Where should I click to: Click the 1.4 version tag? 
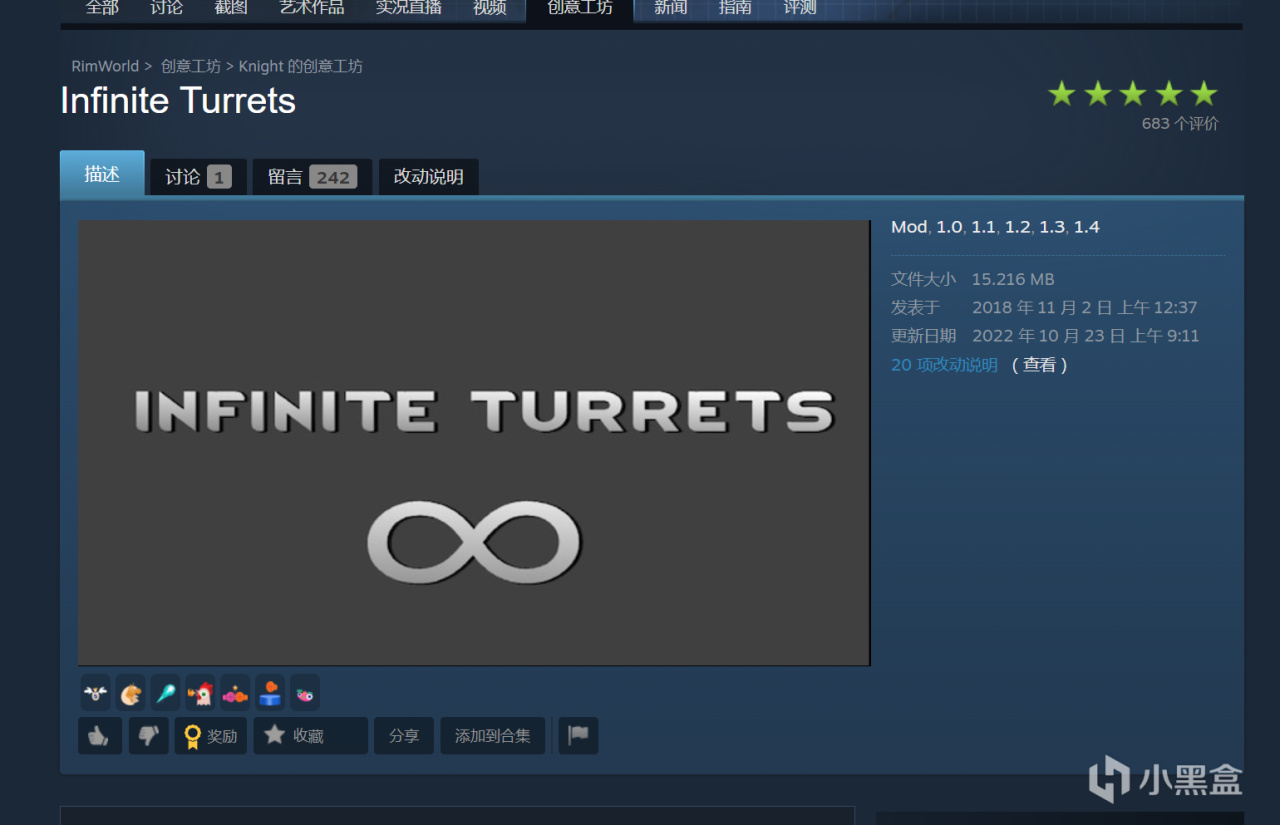1086,227
